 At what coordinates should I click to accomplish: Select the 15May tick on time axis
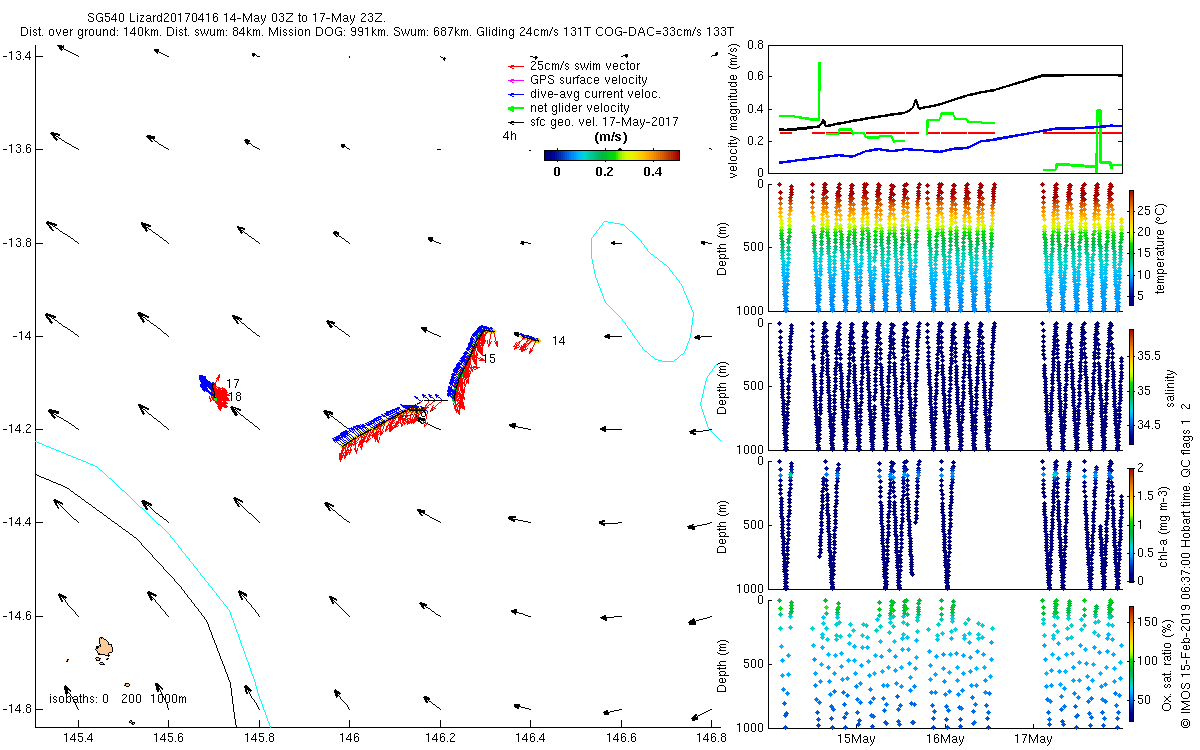coord(857,739)
